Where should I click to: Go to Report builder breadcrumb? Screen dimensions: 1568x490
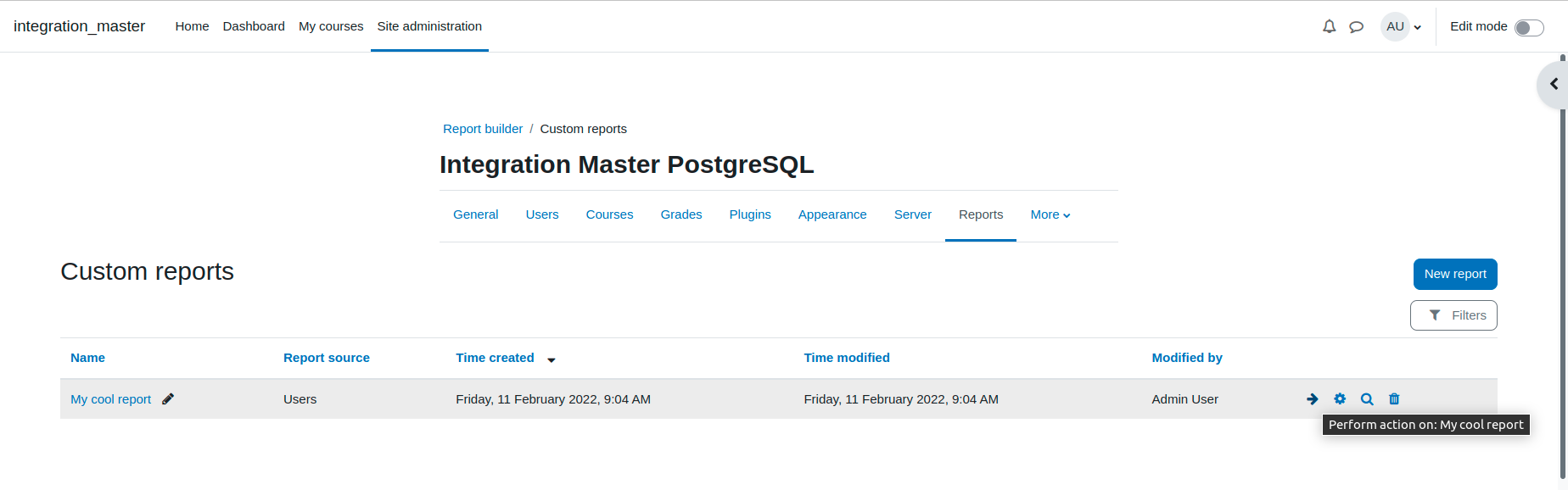coord(483,129)
